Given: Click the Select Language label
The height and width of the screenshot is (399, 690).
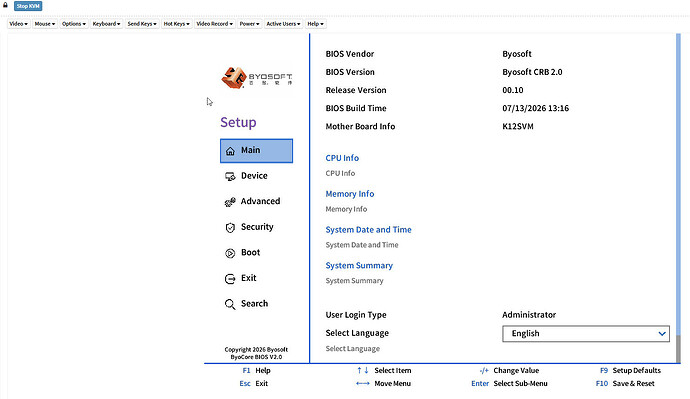Looking at the screenshot, I should tap(357, 333).
